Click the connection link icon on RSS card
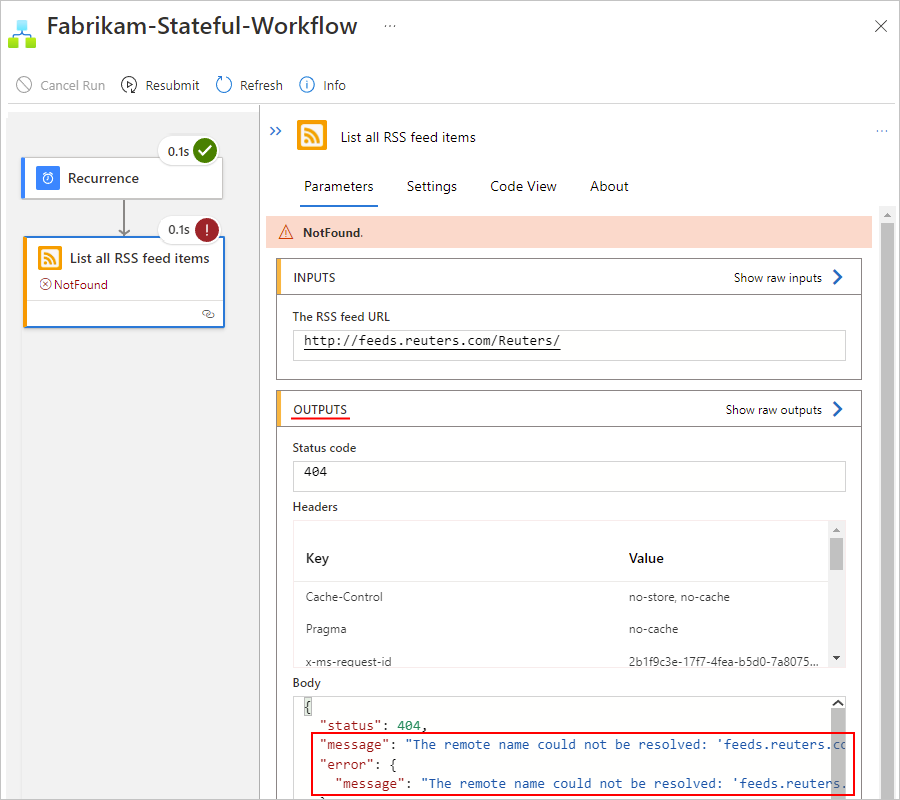This screenshot has width=900, height=800. pyautogui.click(x=208, y=314)
